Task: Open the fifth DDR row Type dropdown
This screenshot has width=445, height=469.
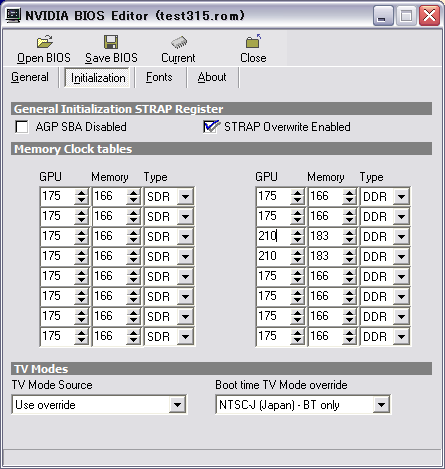Action: tap(401, 277)
